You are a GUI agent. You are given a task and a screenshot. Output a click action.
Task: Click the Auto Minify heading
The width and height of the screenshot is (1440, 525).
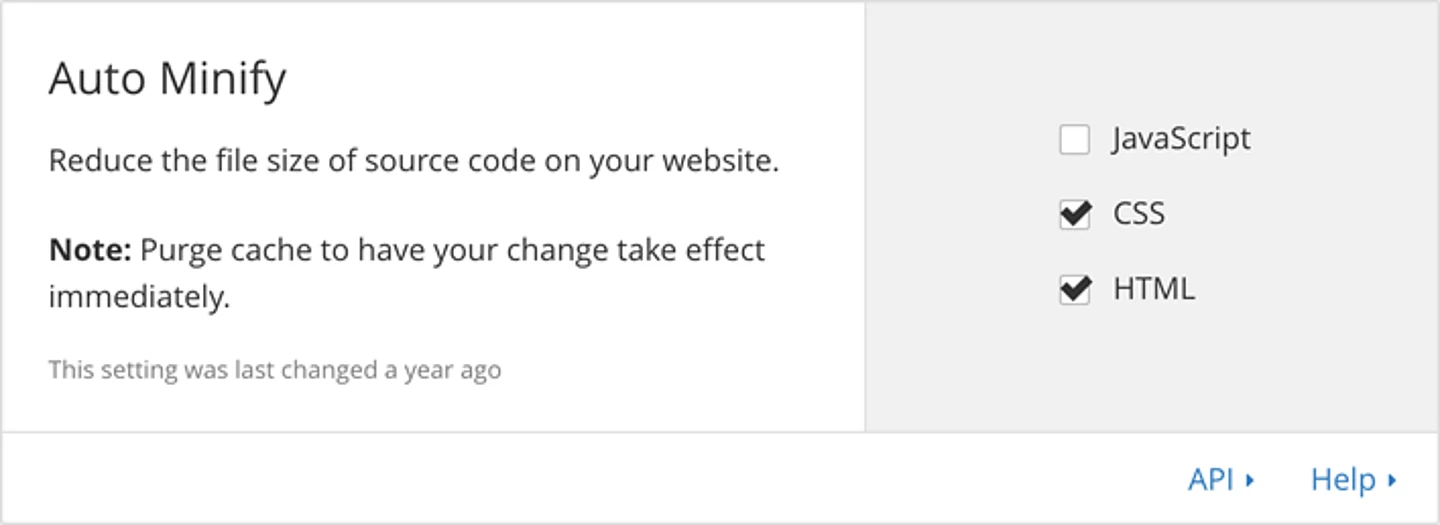(x=167, y=79)
